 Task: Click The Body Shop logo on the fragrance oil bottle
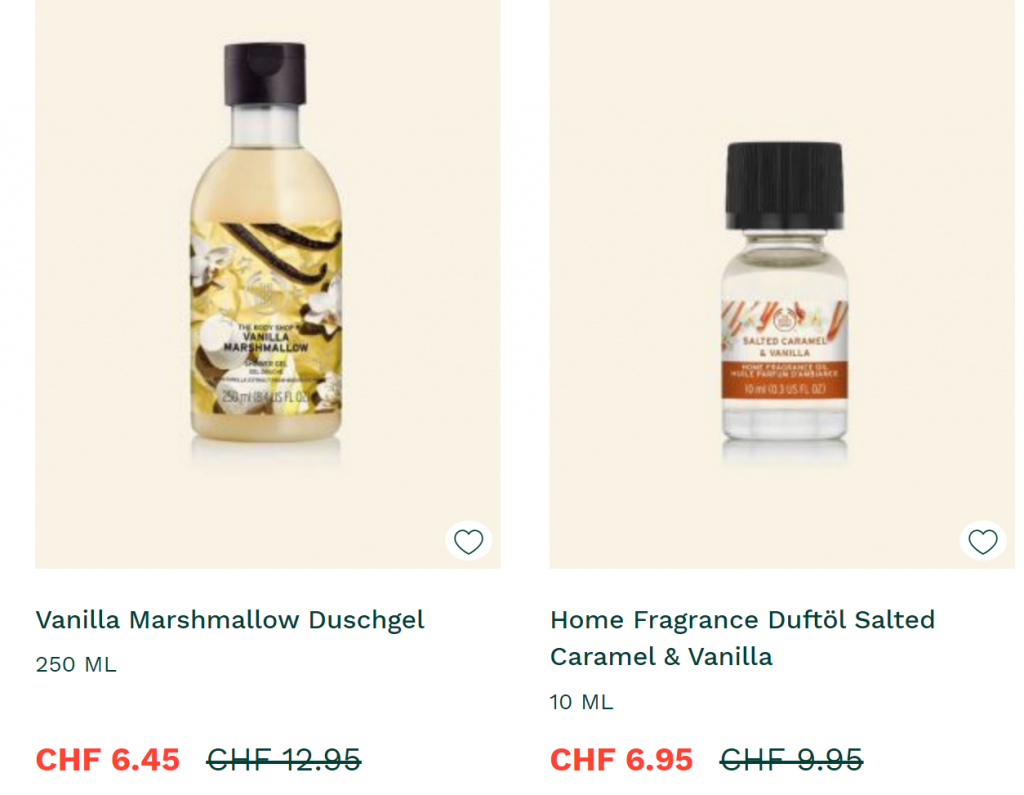coord(782,320)
